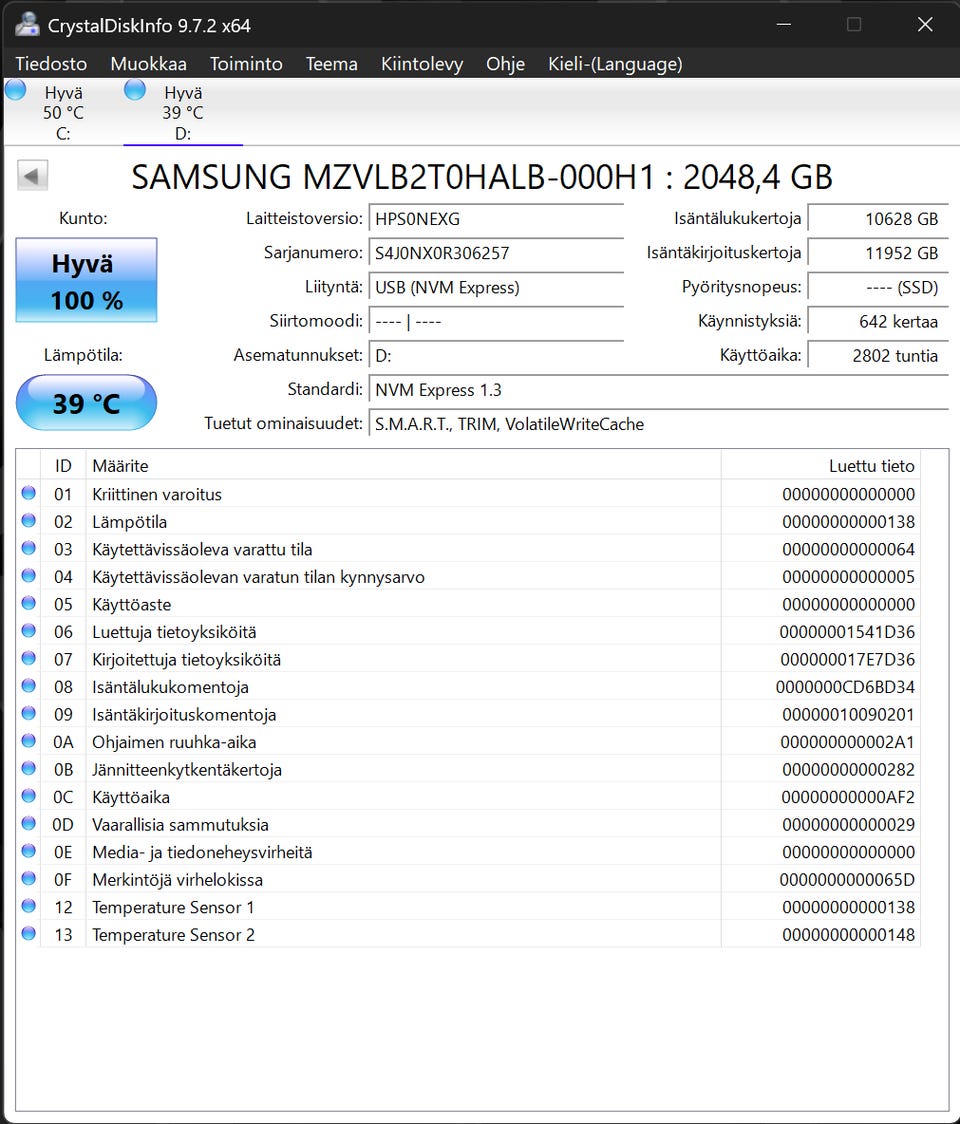The height and width of the screenshot is (1124, 960).
Task: Open the Kiintolevy menu
Action: 422,64
